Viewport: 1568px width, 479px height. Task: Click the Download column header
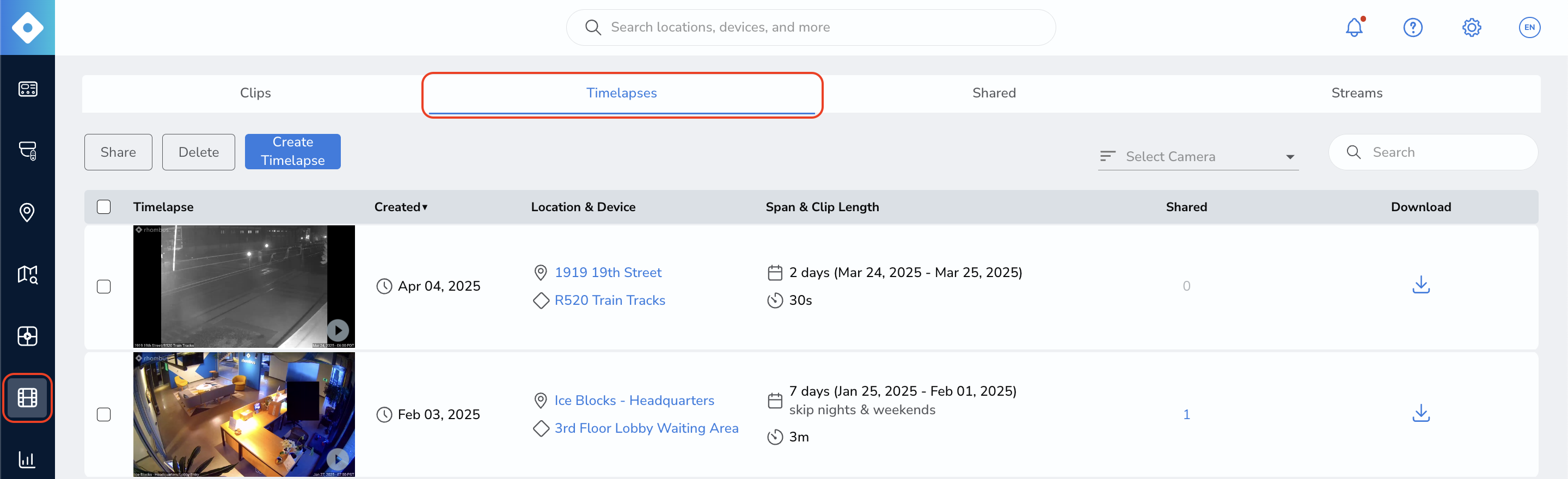[x=1420, y=207]
